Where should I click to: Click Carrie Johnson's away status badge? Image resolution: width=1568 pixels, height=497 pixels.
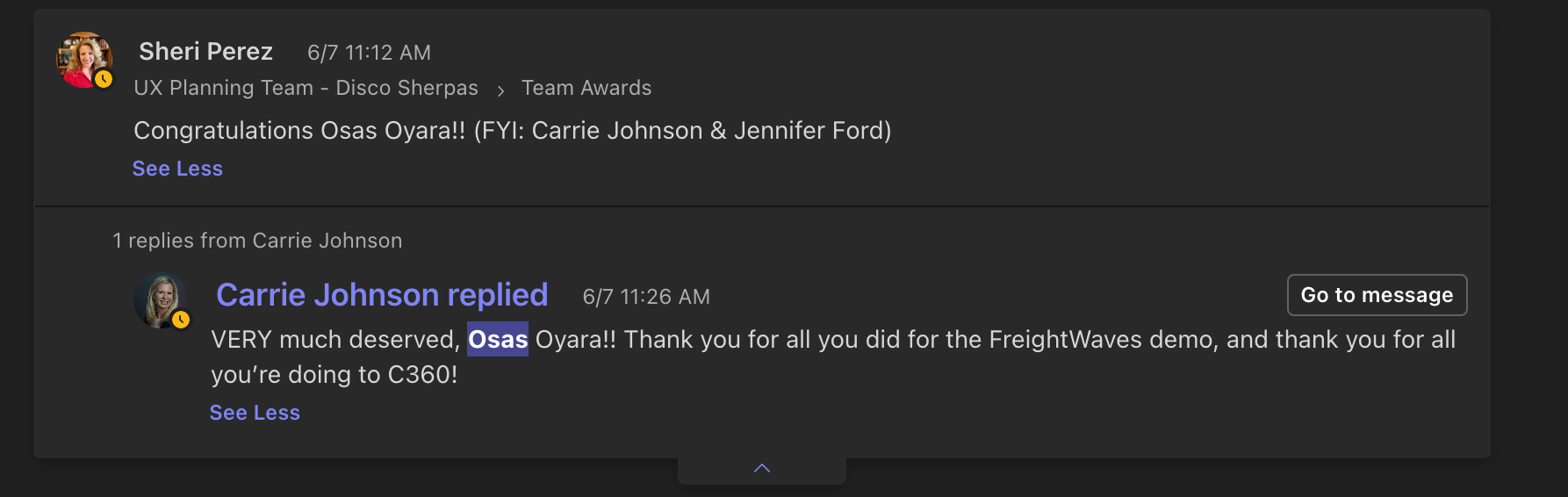pos(181,320)
